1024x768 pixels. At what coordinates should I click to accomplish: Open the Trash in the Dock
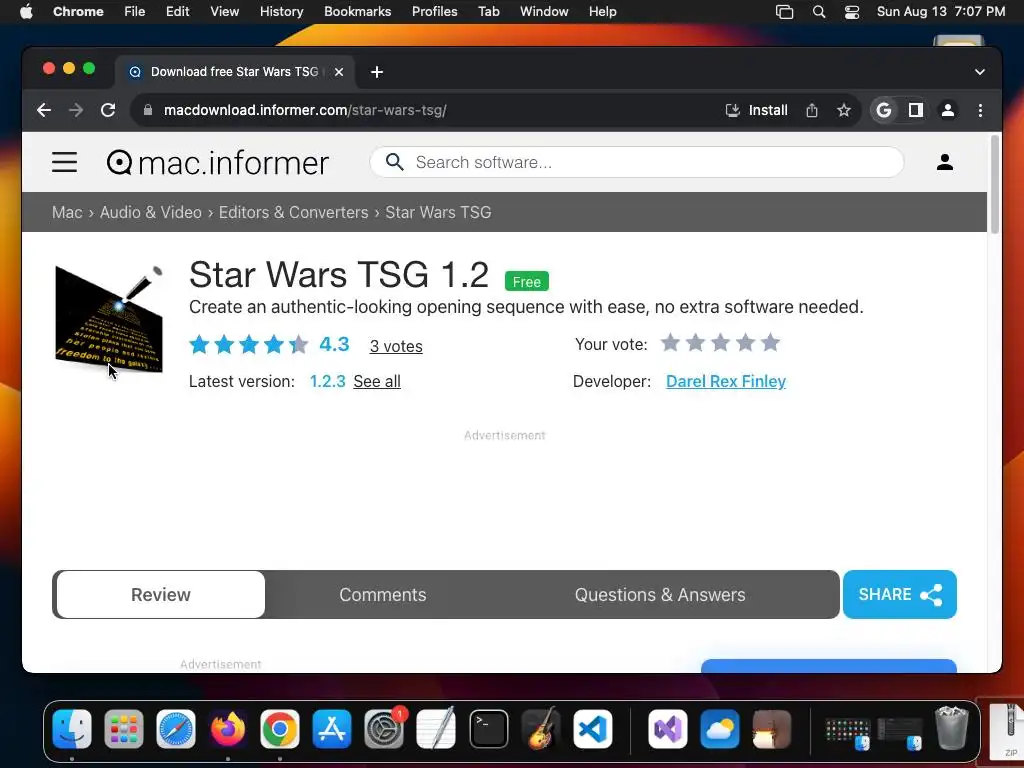[x=952, y=728]
